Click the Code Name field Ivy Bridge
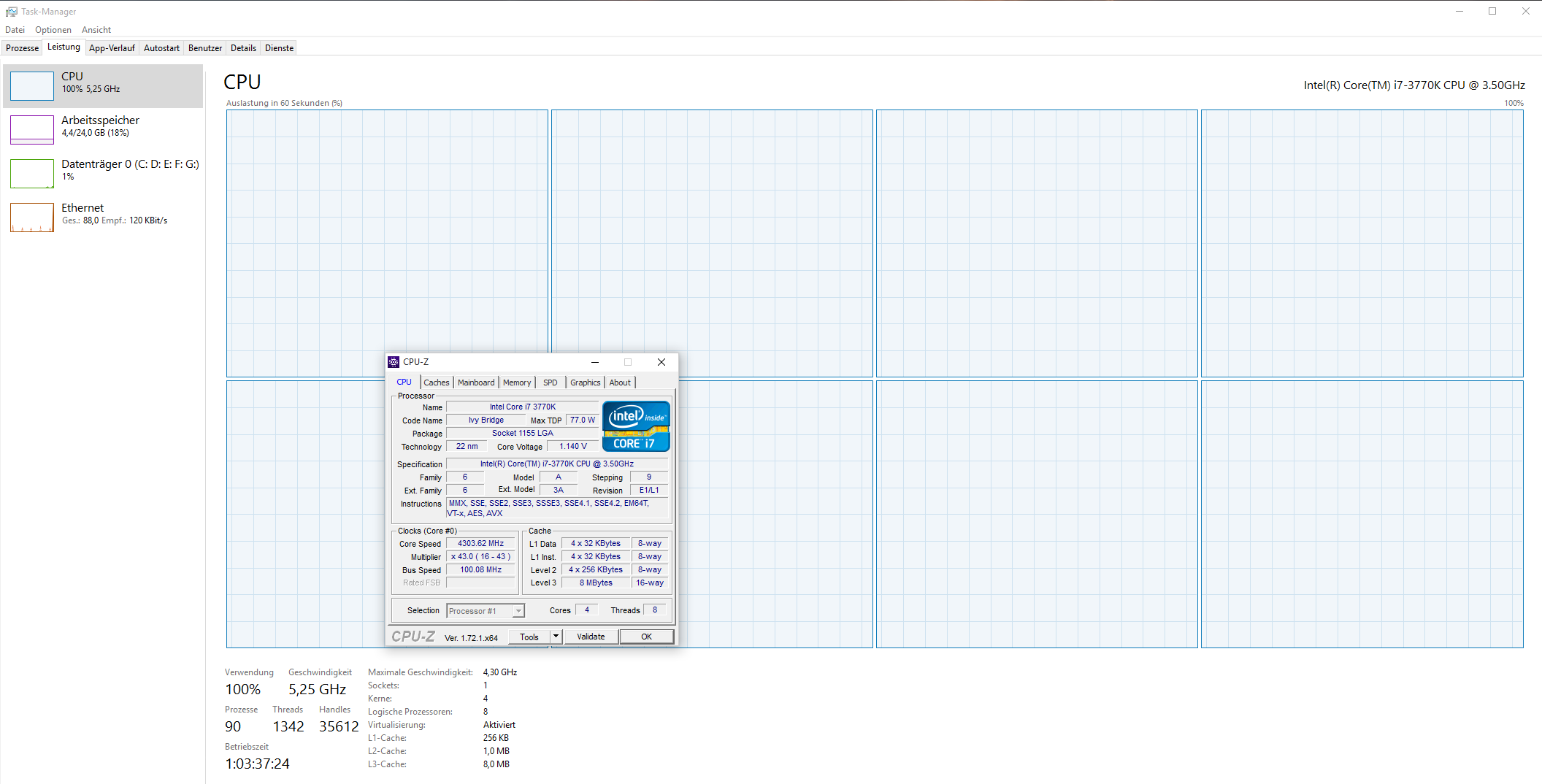 tap(486, 420)
